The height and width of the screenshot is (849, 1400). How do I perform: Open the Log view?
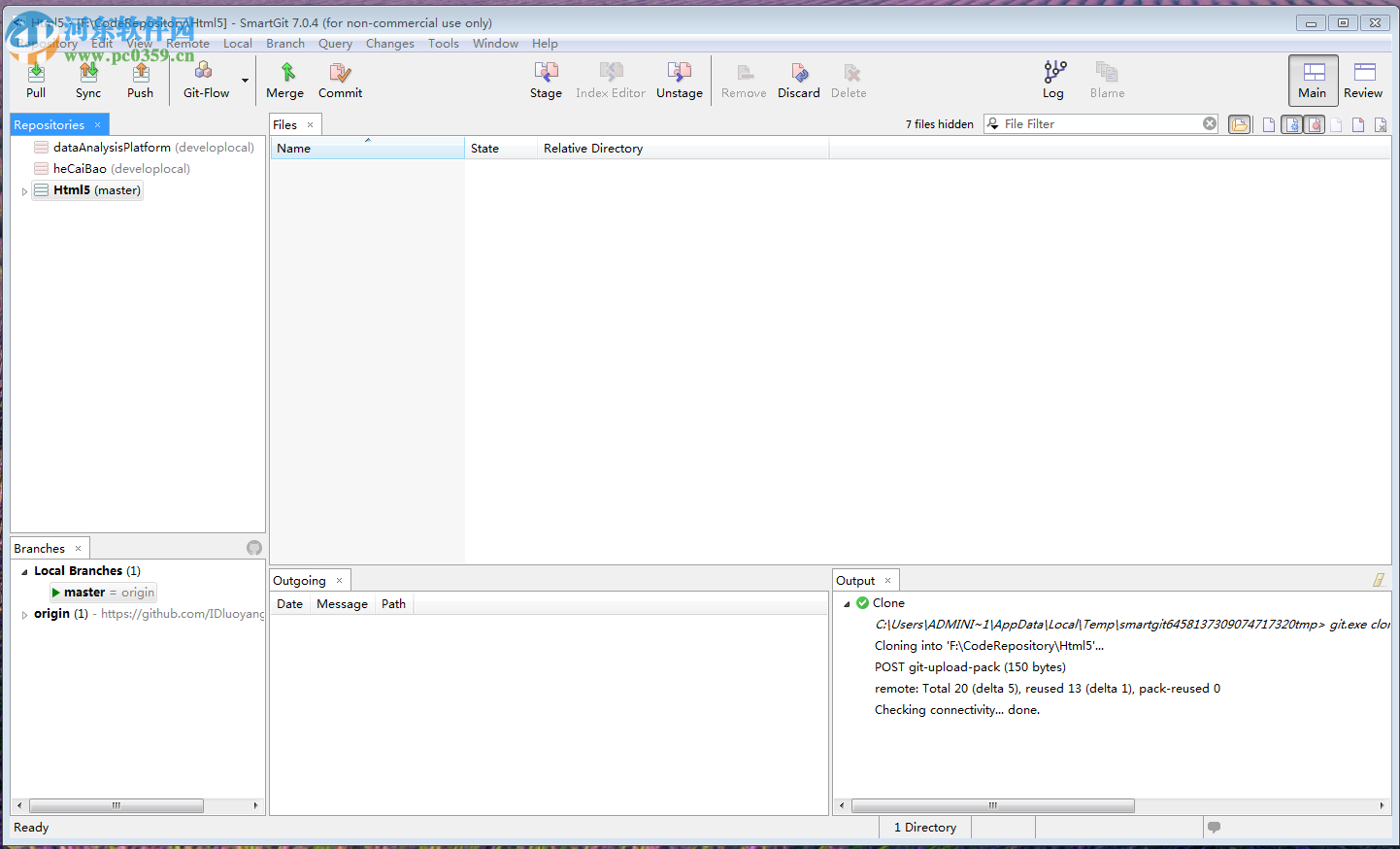point(1053,80)
